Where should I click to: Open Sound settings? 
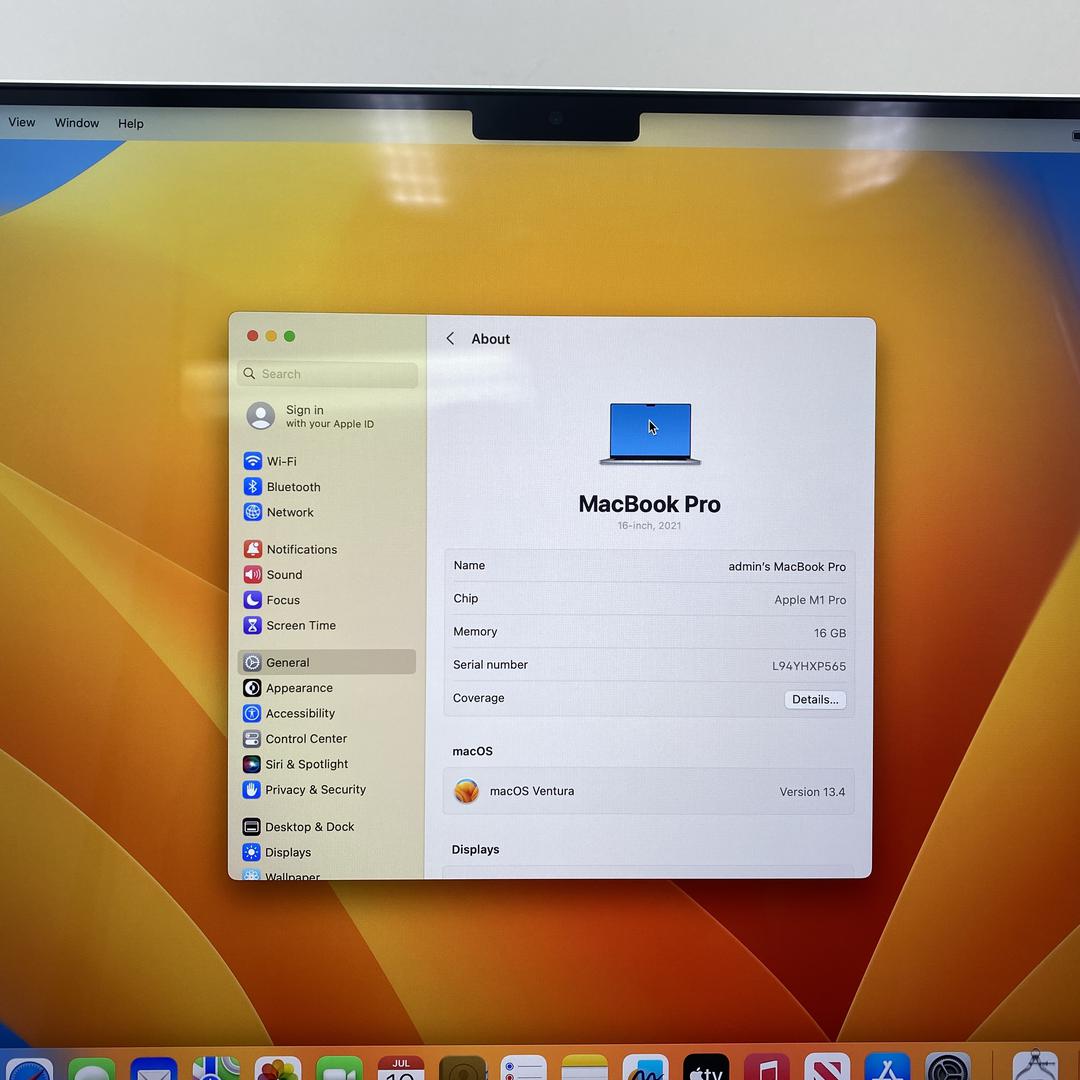point(284,575)
